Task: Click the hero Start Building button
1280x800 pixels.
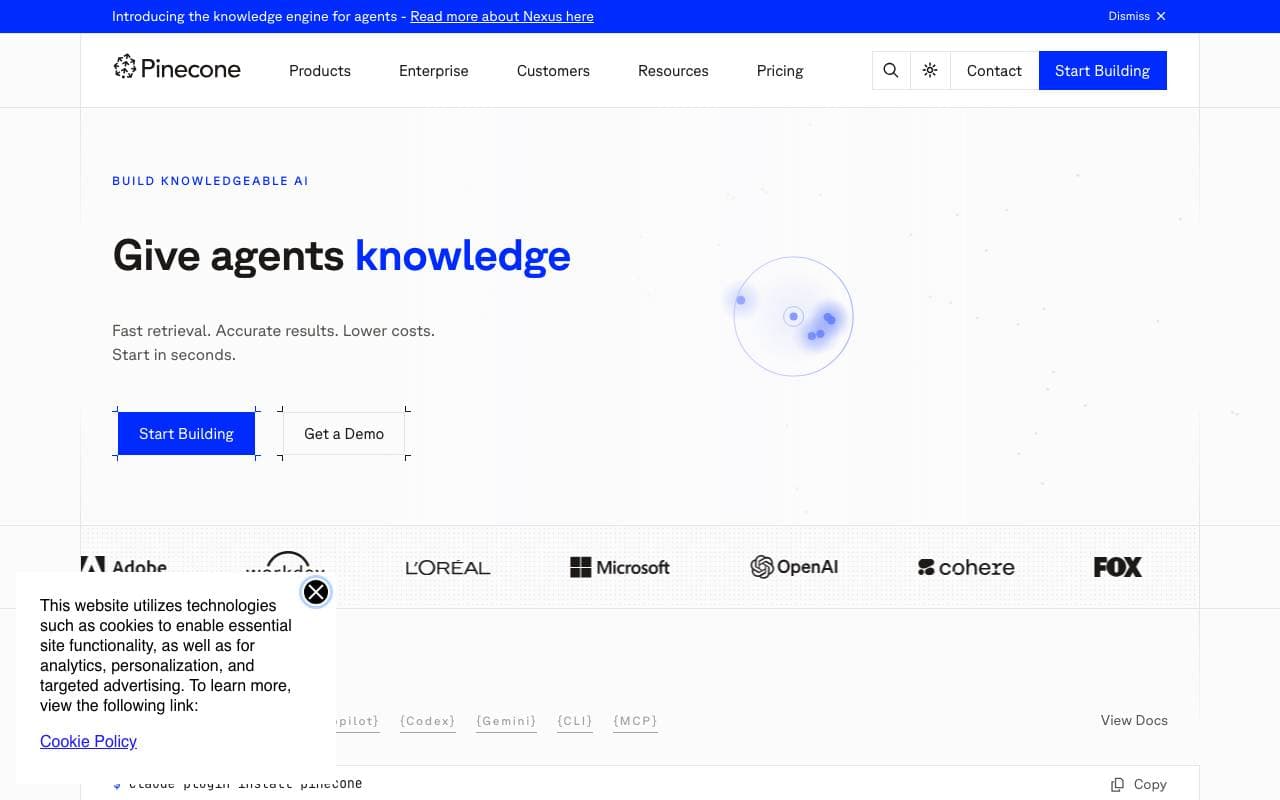Action: tap(186, 434)
